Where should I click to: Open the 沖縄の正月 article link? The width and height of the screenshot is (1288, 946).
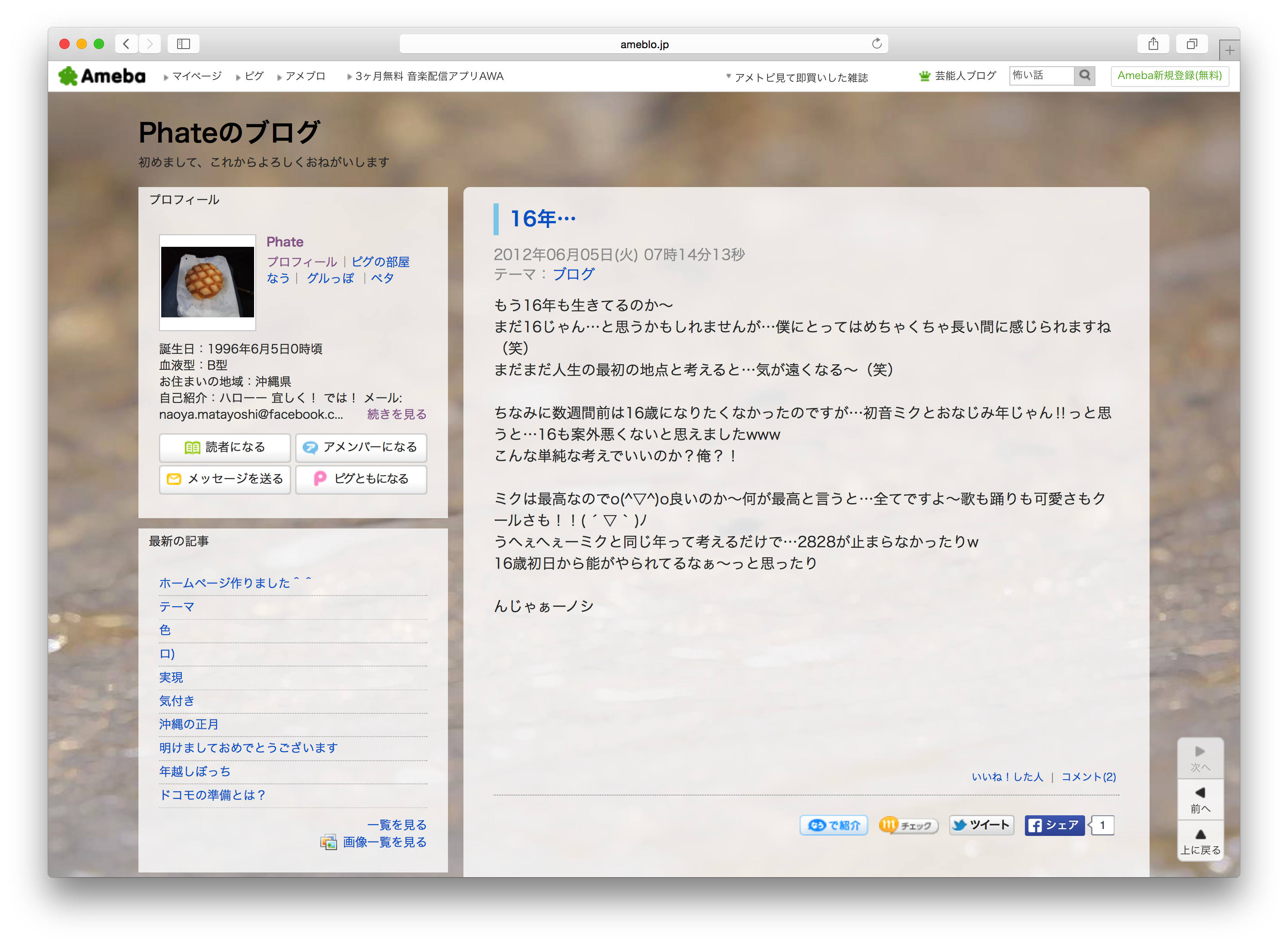[189, 725]
